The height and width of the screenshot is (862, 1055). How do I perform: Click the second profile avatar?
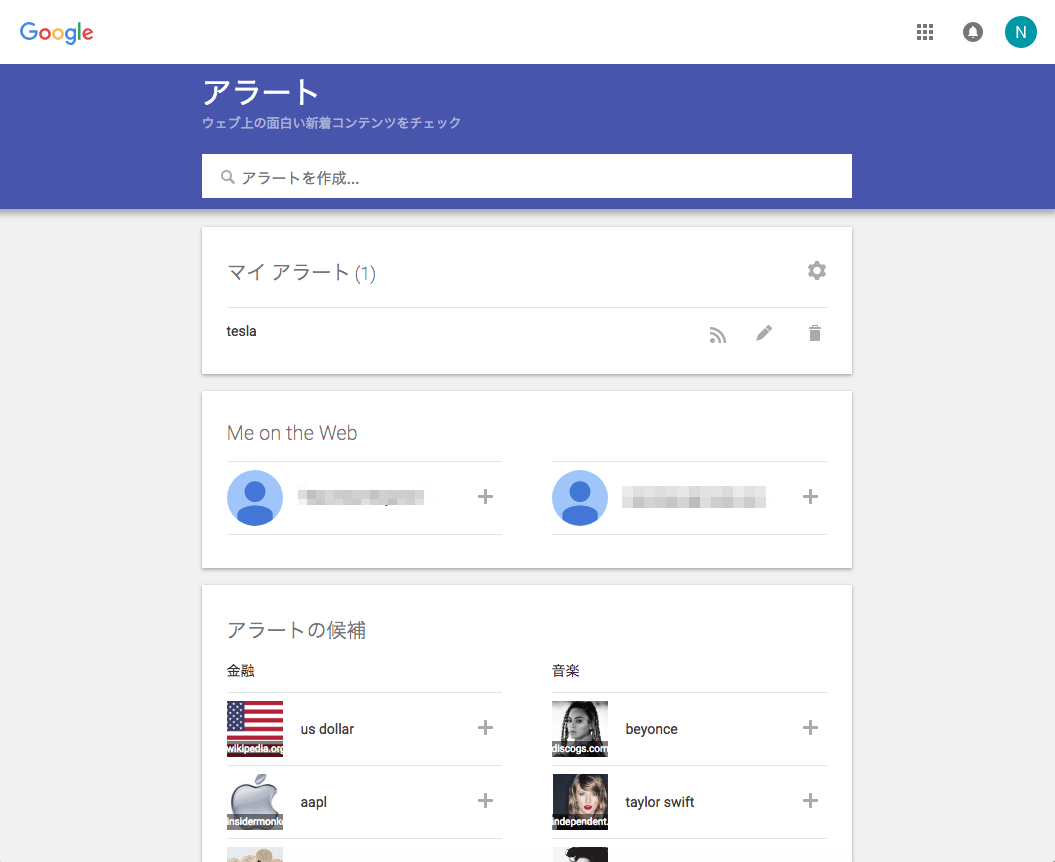pyautogui.click(x=579, y=498)
